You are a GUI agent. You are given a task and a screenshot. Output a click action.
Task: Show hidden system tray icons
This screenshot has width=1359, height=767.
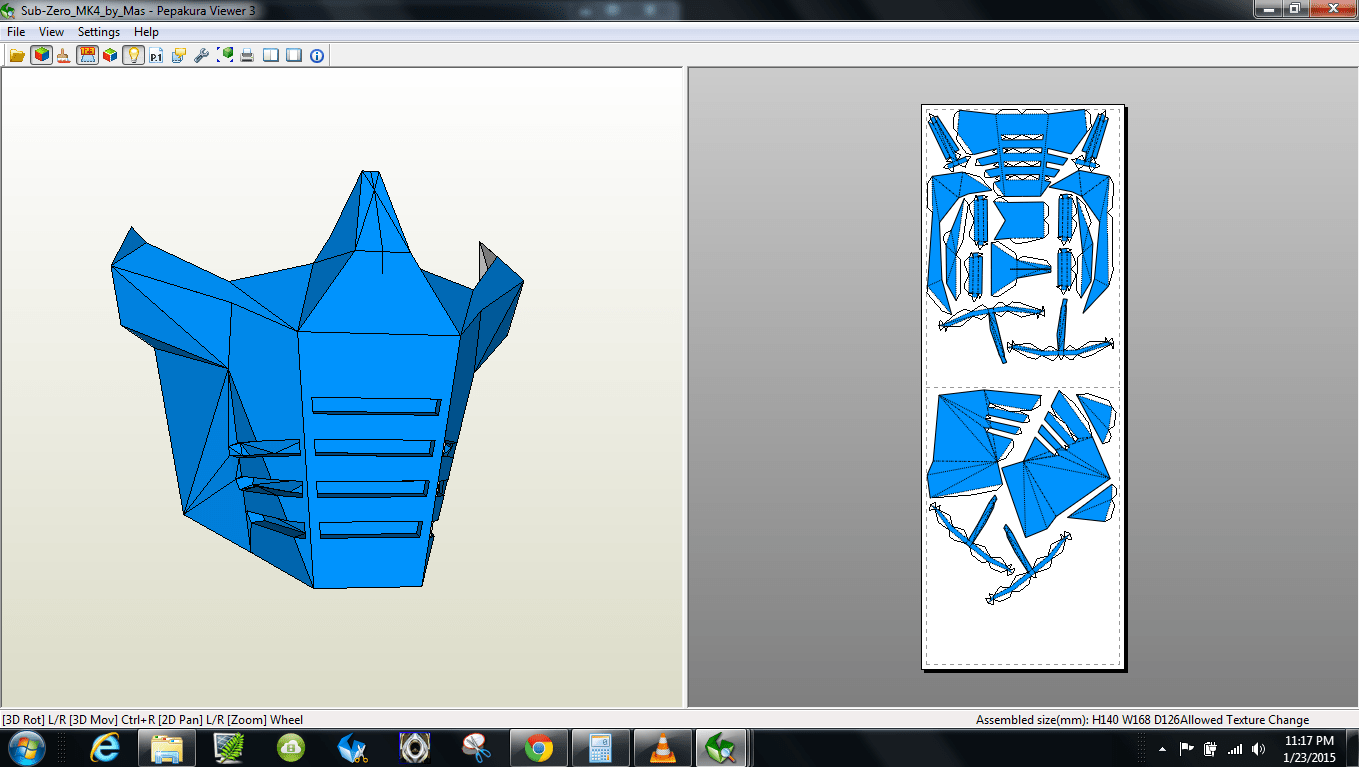pyautogui.click(x=1162, y=748)
